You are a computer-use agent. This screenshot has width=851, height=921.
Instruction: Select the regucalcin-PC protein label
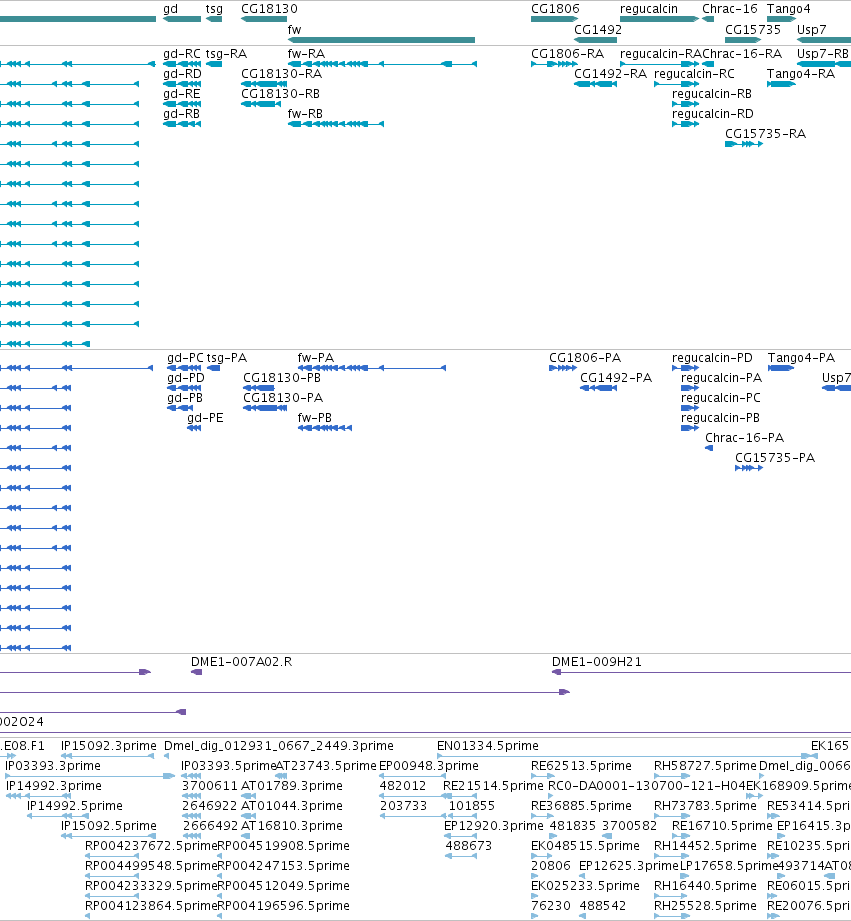(721, 398)
